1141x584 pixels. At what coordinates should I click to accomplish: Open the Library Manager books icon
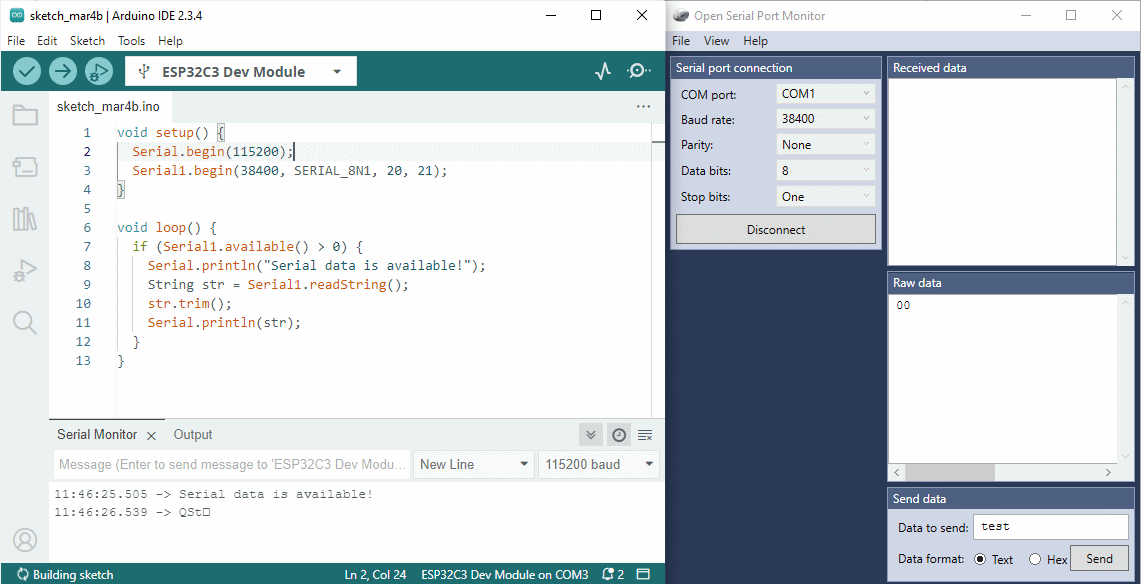25,219
